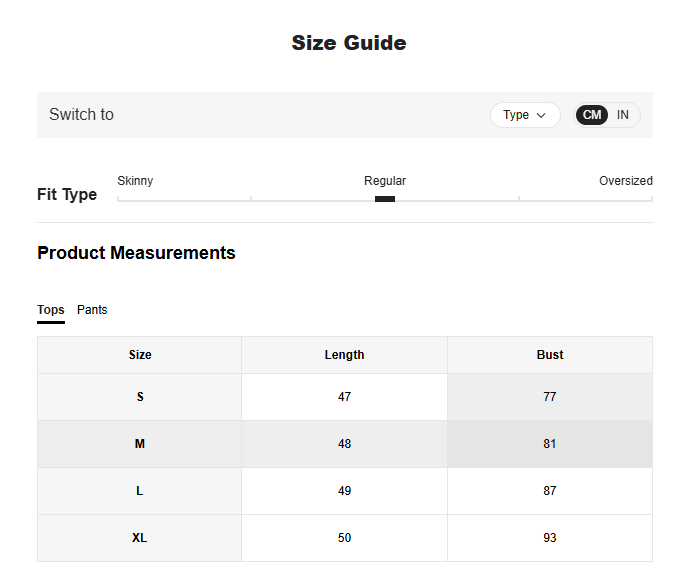Switch to the Pants tab
The width and height of the screenshot is (686, 574).
coord(92,310)
